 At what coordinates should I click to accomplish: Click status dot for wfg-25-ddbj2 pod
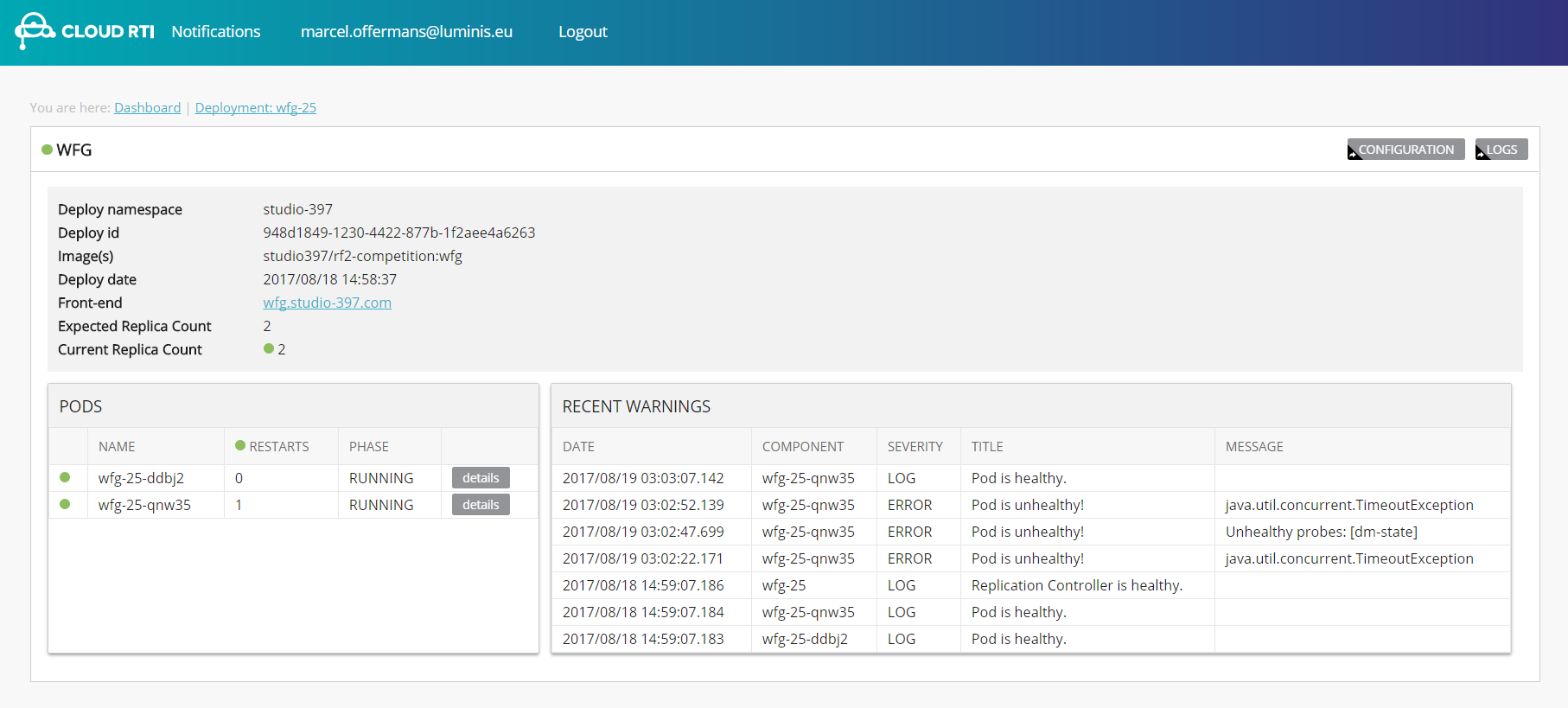(x=65, y=477)
